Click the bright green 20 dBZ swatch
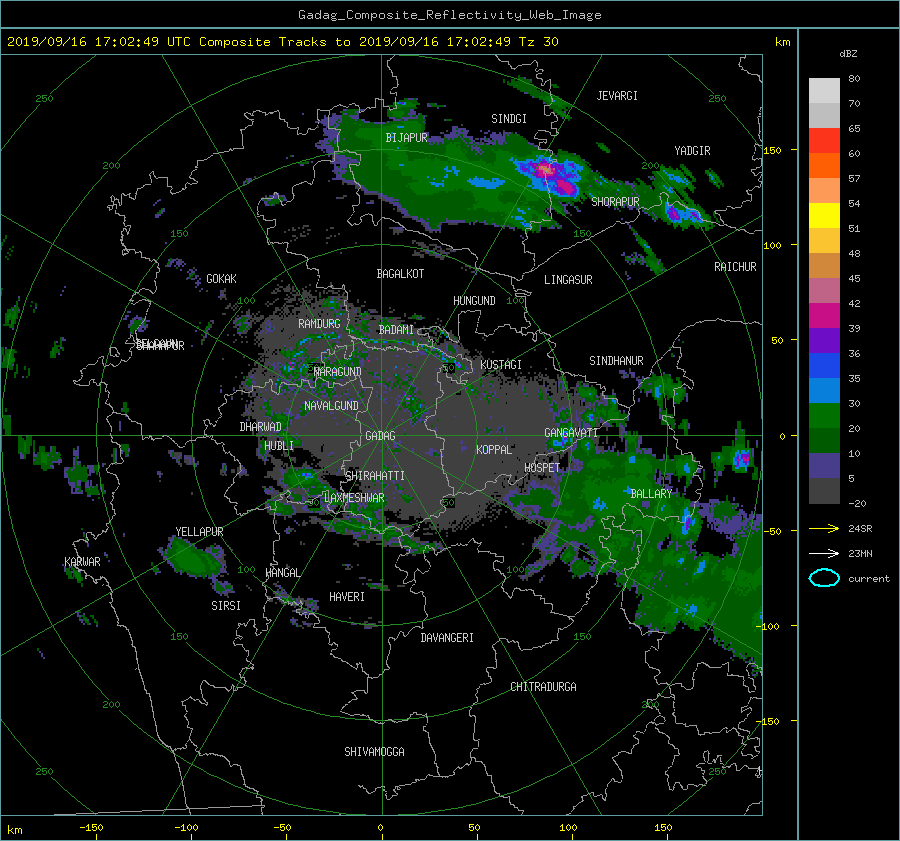The image size is (900, 841). coord(824,416)
